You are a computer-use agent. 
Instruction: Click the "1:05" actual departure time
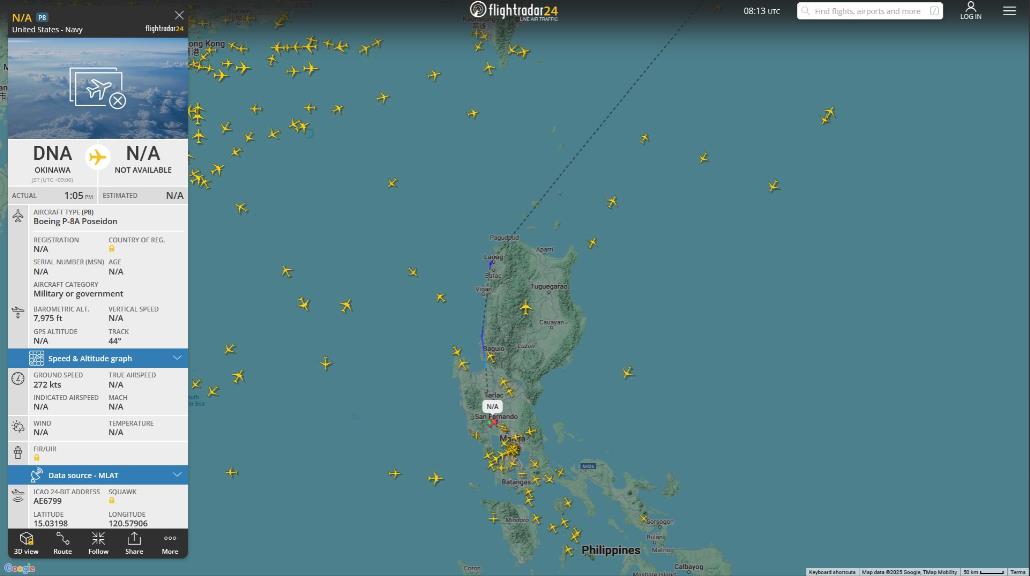[x=74, y=196]
